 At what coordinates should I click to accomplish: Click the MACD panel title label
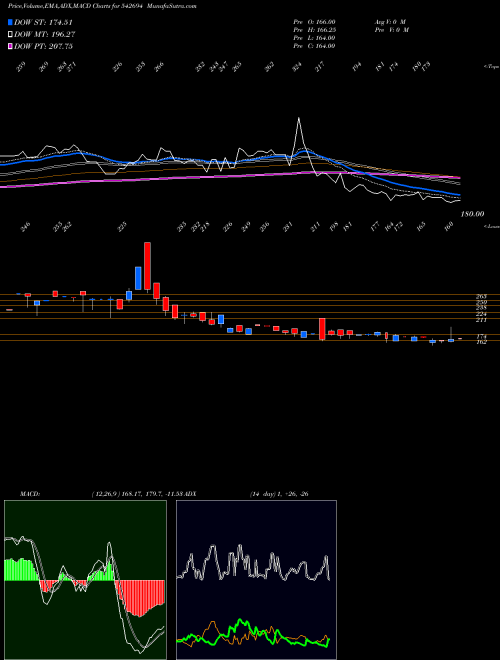pos(29,494)
